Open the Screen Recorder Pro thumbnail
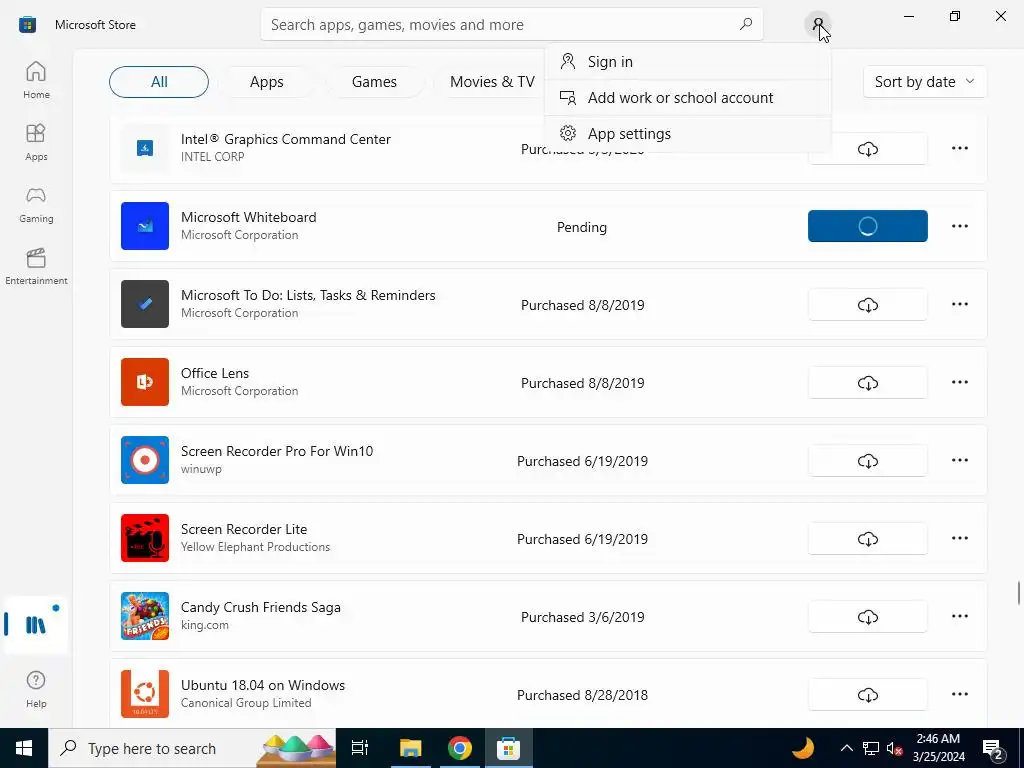Image resolution: width=1024 pixels, height=768 pixels. click(x=145, y=460)
